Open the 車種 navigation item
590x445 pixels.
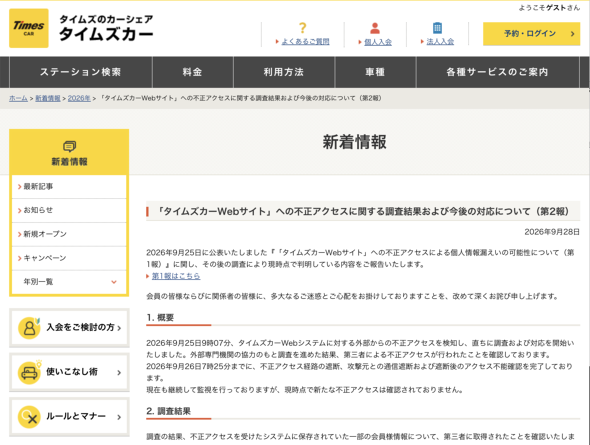(x=375, y=72)
